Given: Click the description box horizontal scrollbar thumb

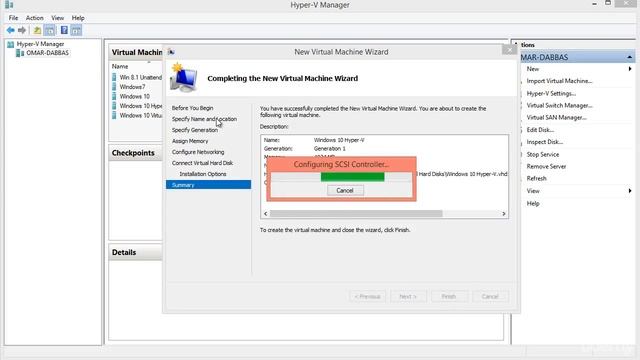Looking at the screenshot, I should point(356,213).
